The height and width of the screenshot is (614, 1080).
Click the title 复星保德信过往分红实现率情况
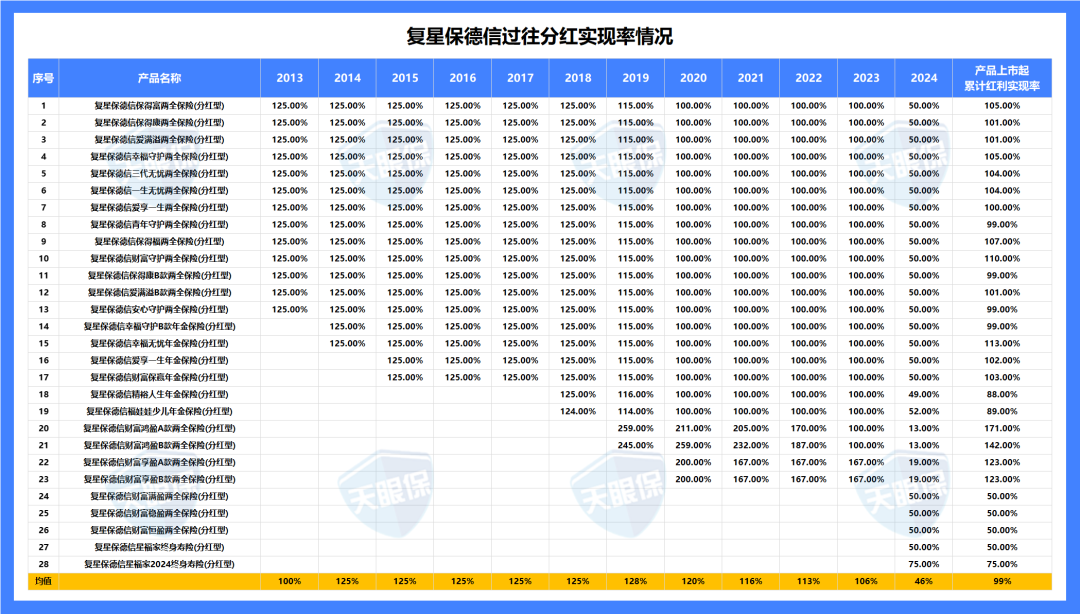pos(539,37)
